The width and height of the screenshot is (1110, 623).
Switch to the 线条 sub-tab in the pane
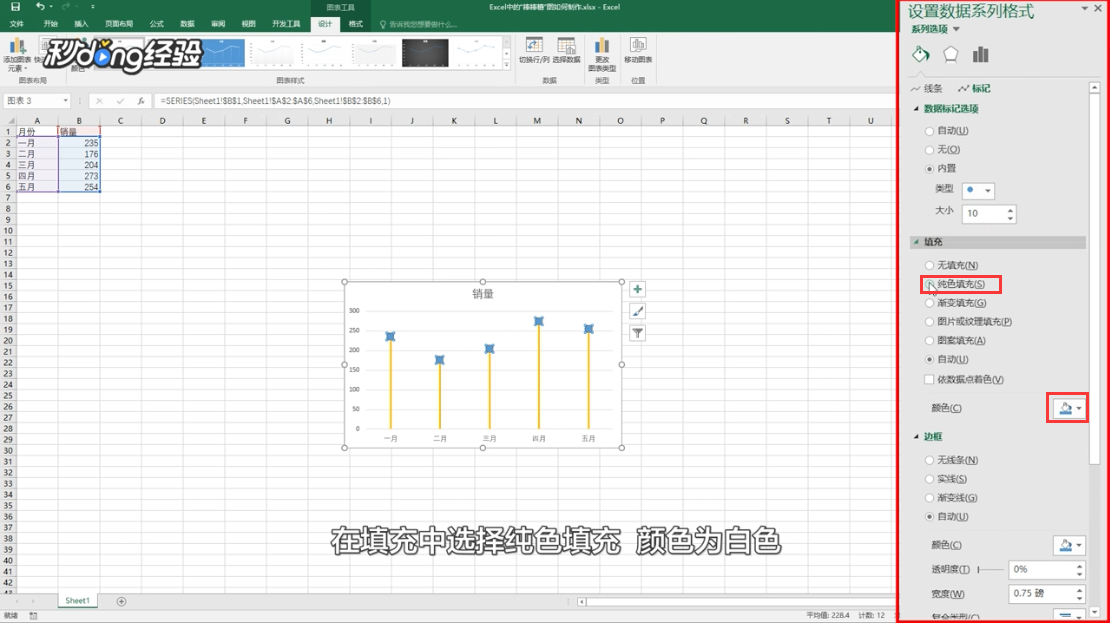coord(927,88)
